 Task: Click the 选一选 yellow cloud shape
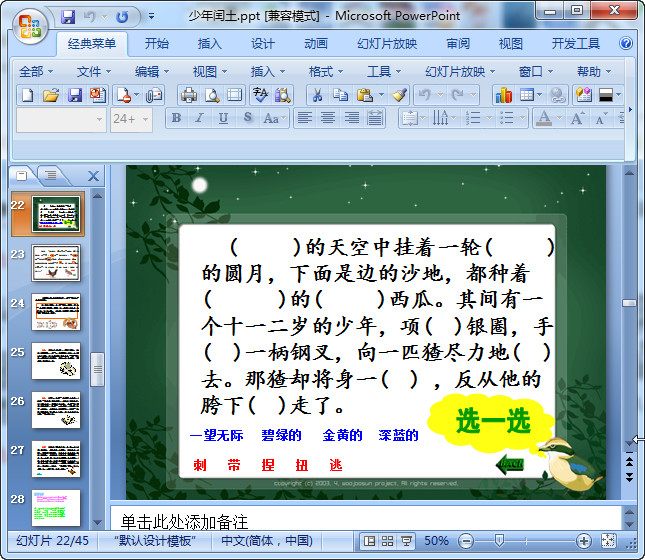pos(492,422)
